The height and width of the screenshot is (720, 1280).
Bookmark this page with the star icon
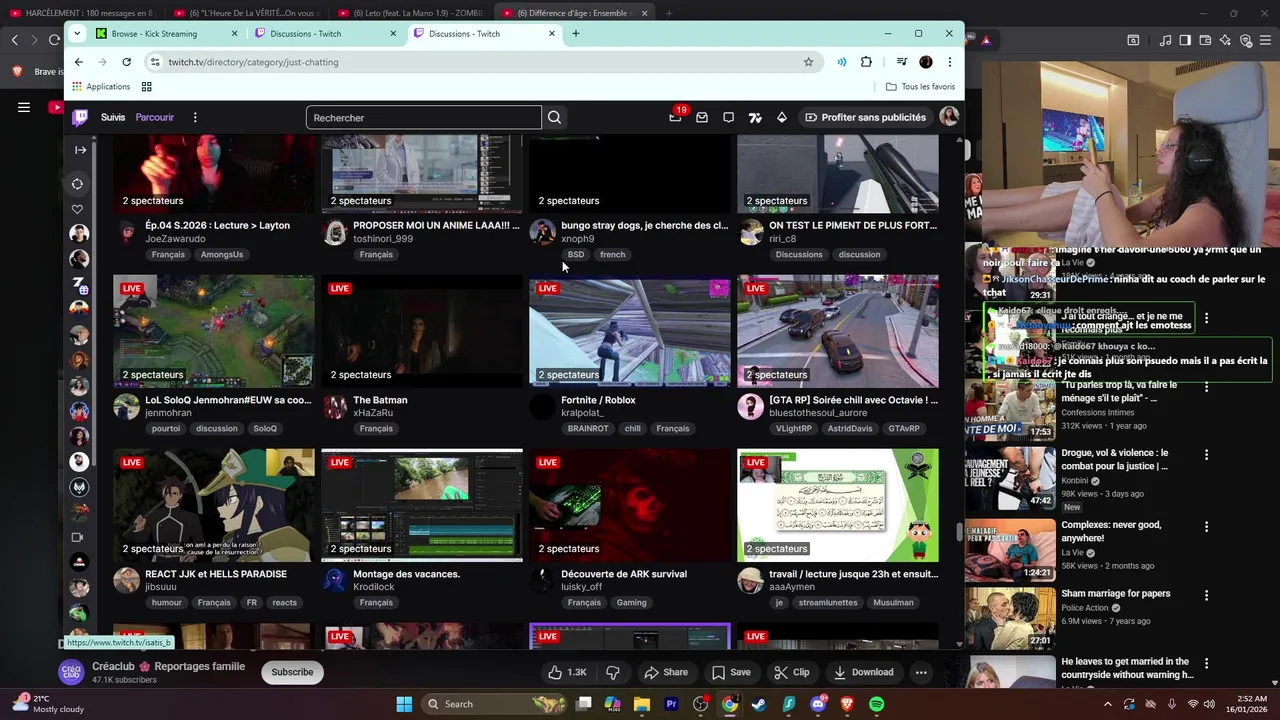coord(808,62)
